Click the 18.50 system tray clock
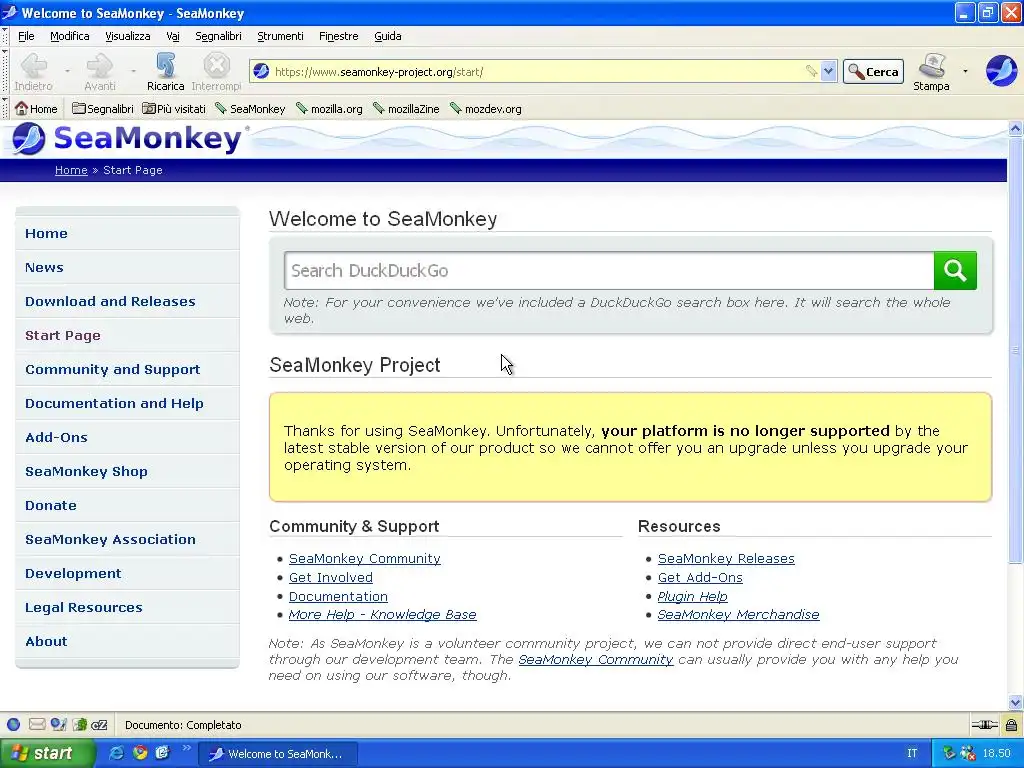 (x=997, y=753)
